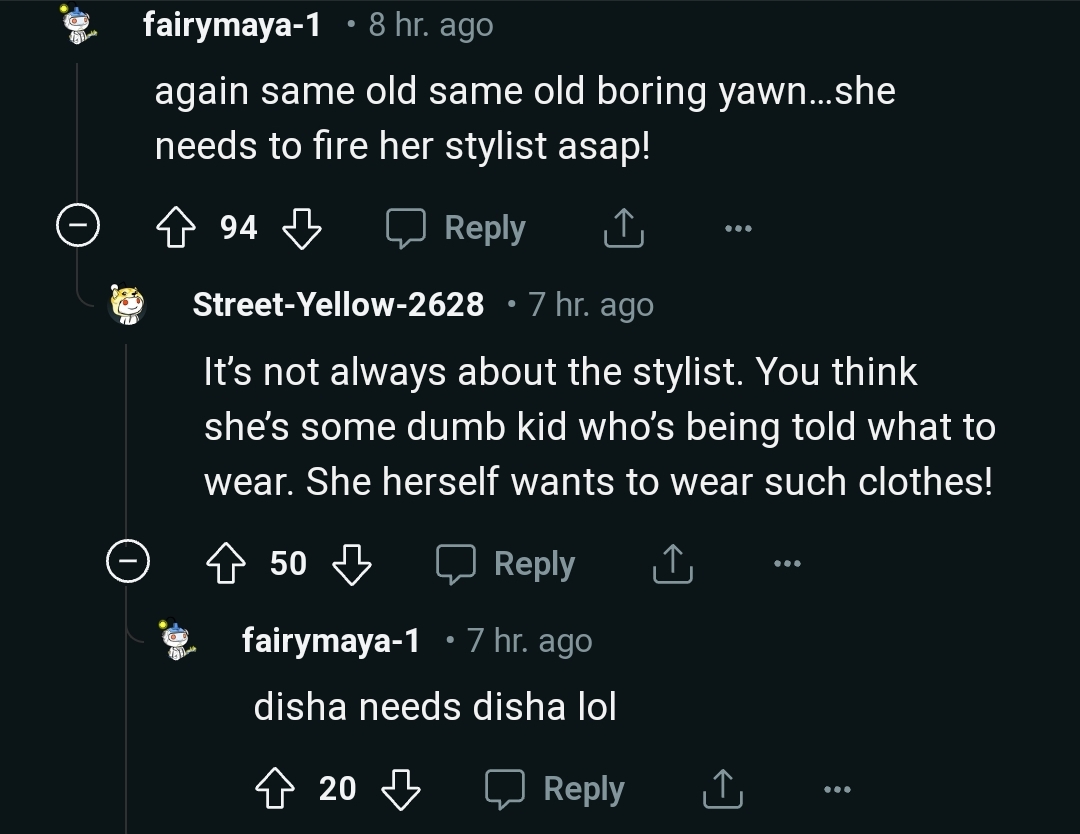Open more options on the 94-point comment
Viewport: 1080px width, 834px height.
737,229
